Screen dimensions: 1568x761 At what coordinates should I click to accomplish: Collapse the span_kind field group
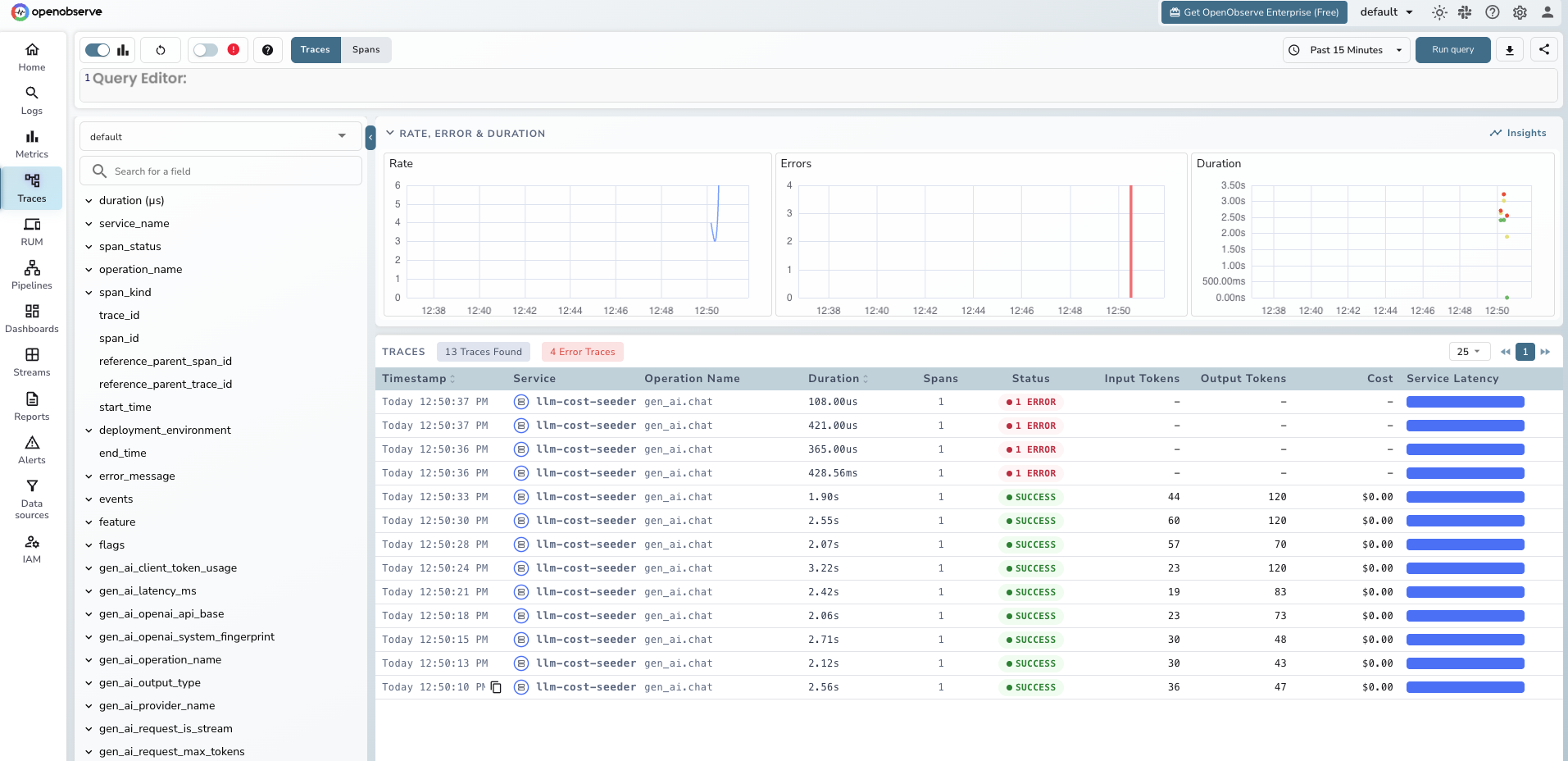click(x=89, y=292)
